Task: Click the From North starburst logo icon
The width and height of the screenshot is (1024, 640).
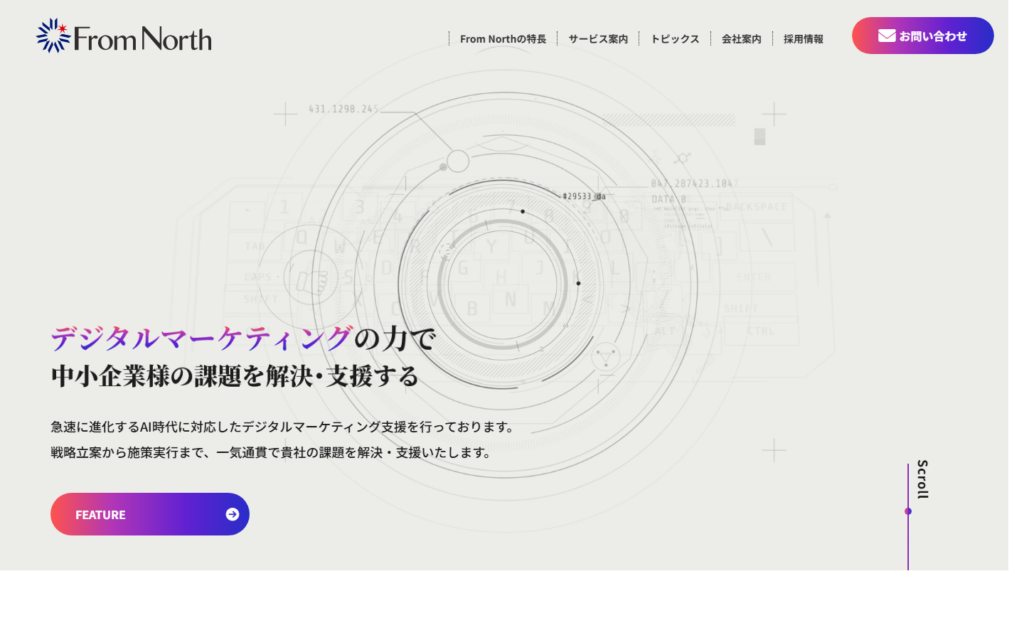Action: [x=53, y=36]
